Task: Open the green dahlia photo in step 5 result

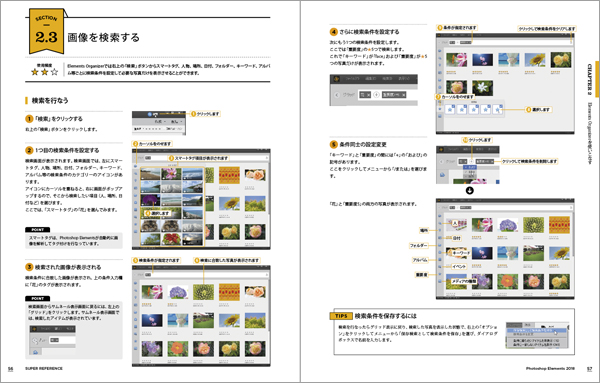Action: (x=533, y=225)
